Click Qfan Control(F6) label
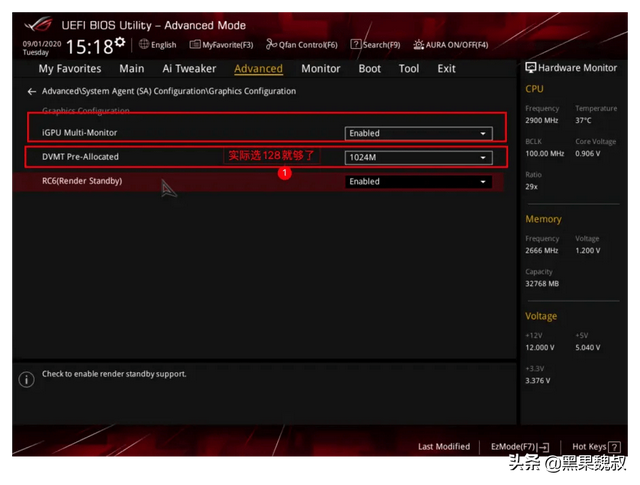640x485 pixels. click(x=308, y=45)
